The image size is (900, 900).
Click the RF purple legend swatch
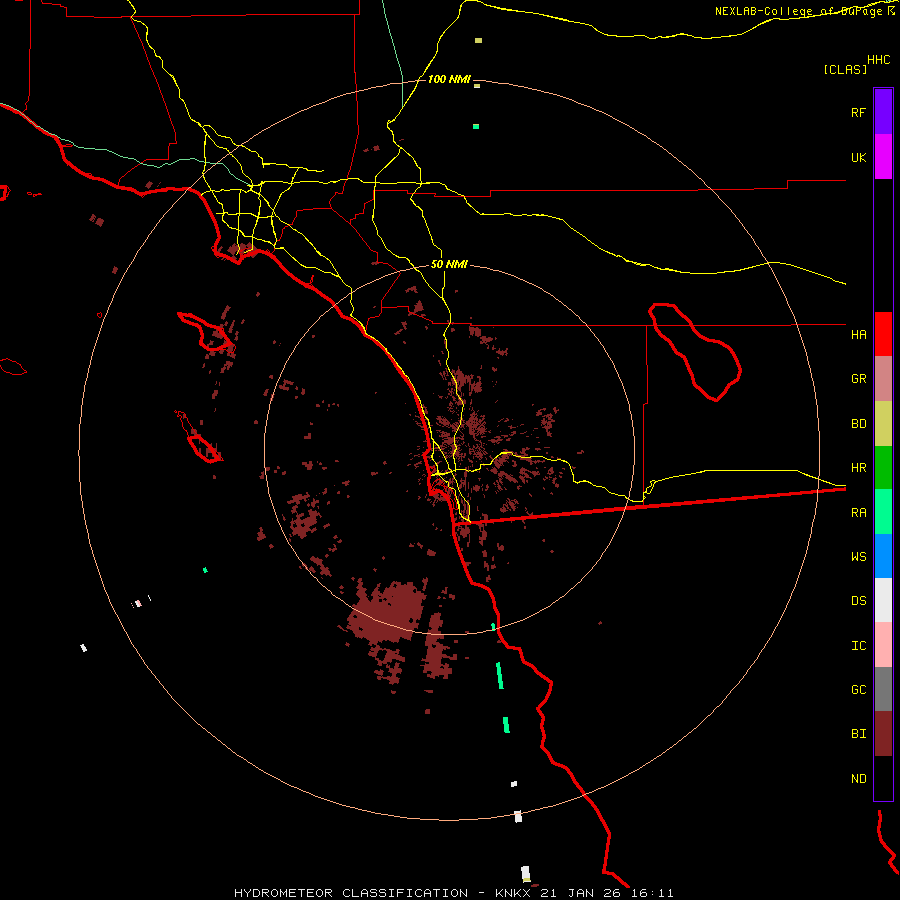click(883, 112)
